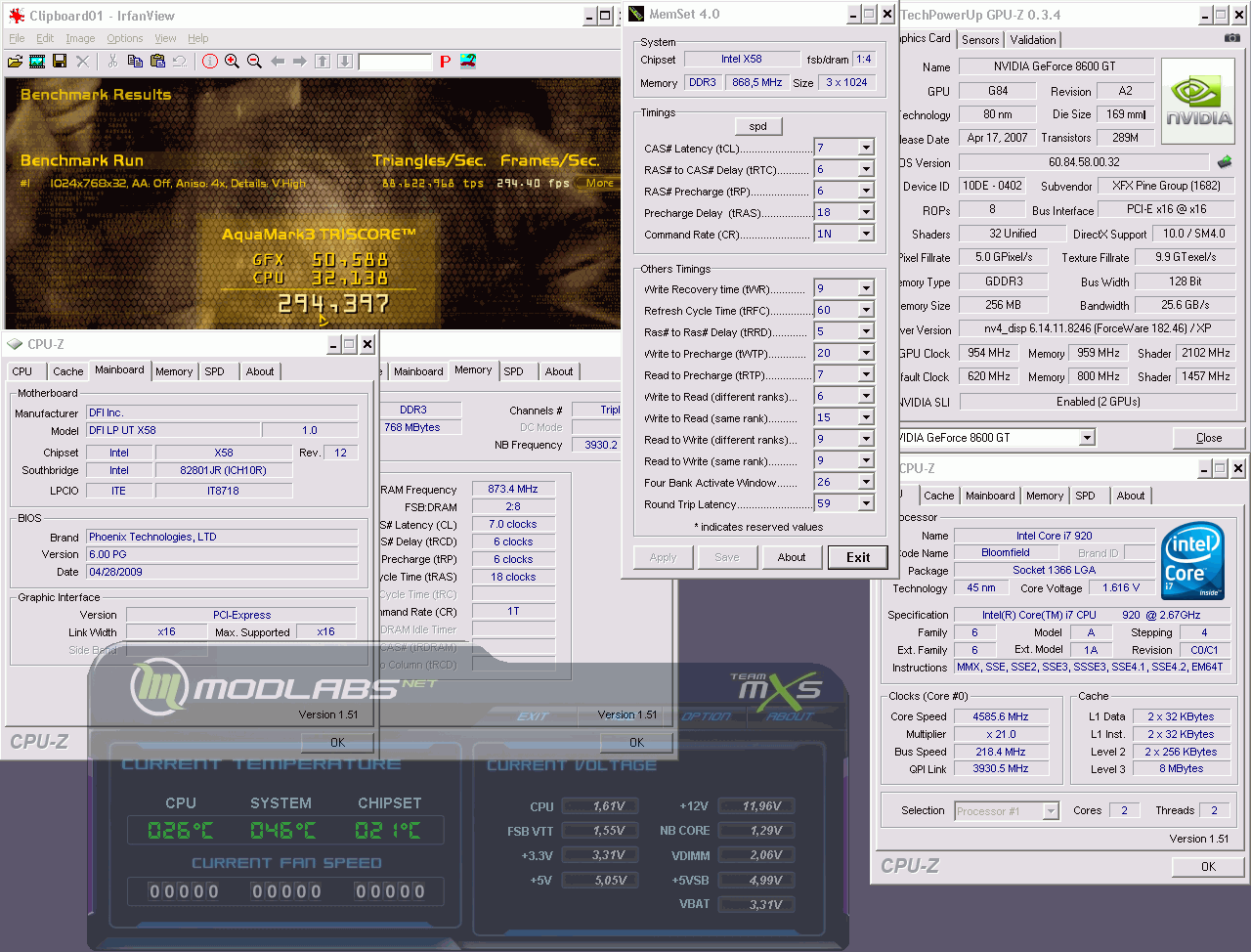Click the down arrow page icon in IrfanView
Screen dimensions: 1251x952
pyautogui.click(x=345, y=62)
